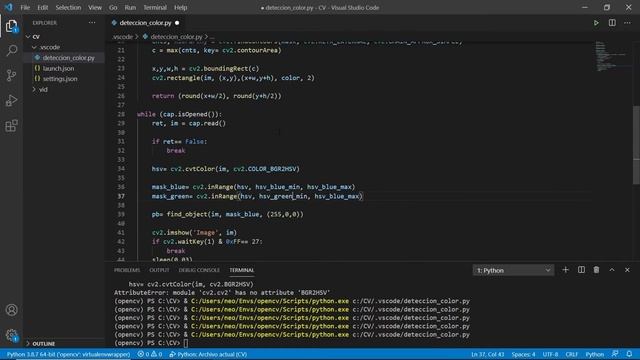
Task: Open the Go menu
Action: (x=113, y=7)
